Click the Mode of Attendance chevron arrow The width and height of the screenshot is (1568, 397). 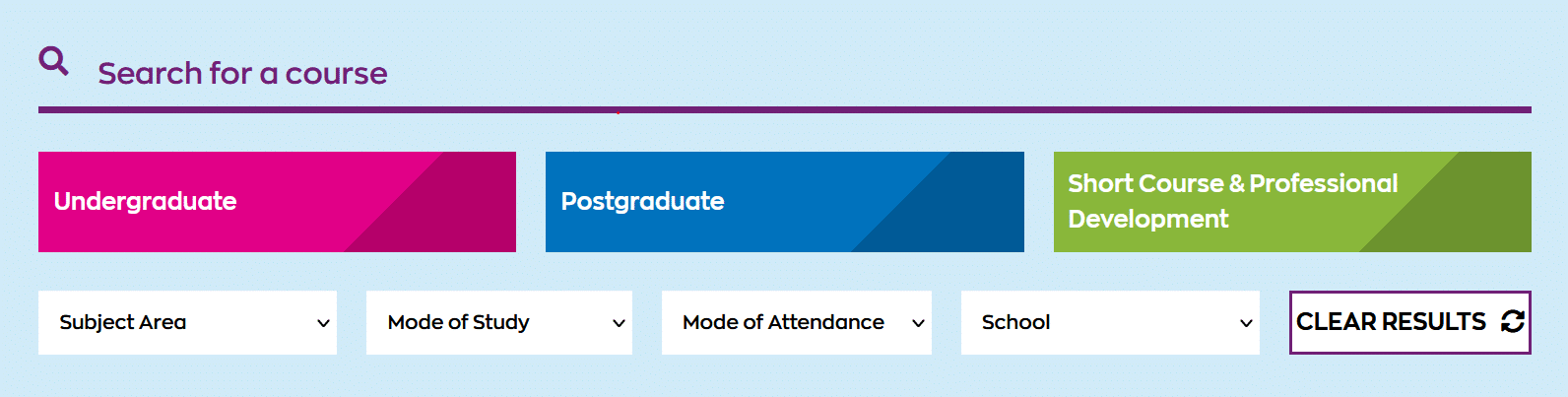click(x=918, y=323)
